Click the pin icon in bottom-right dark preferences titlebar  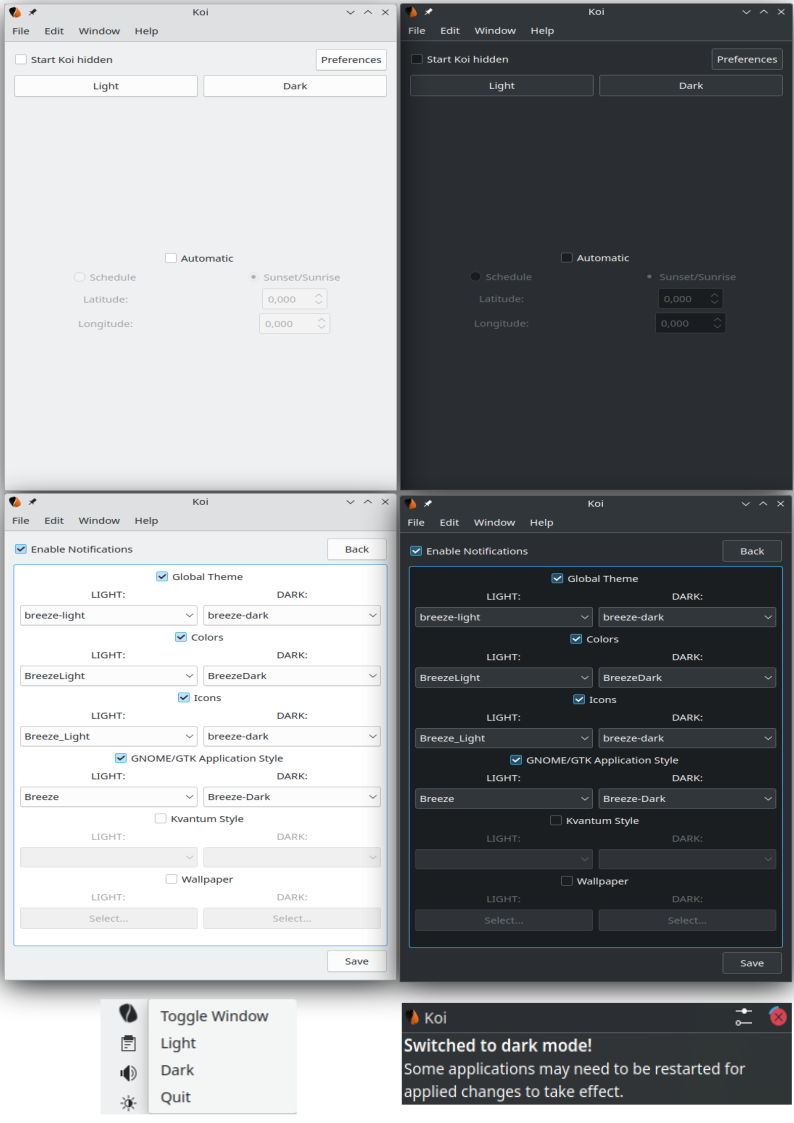coord(427,503)
